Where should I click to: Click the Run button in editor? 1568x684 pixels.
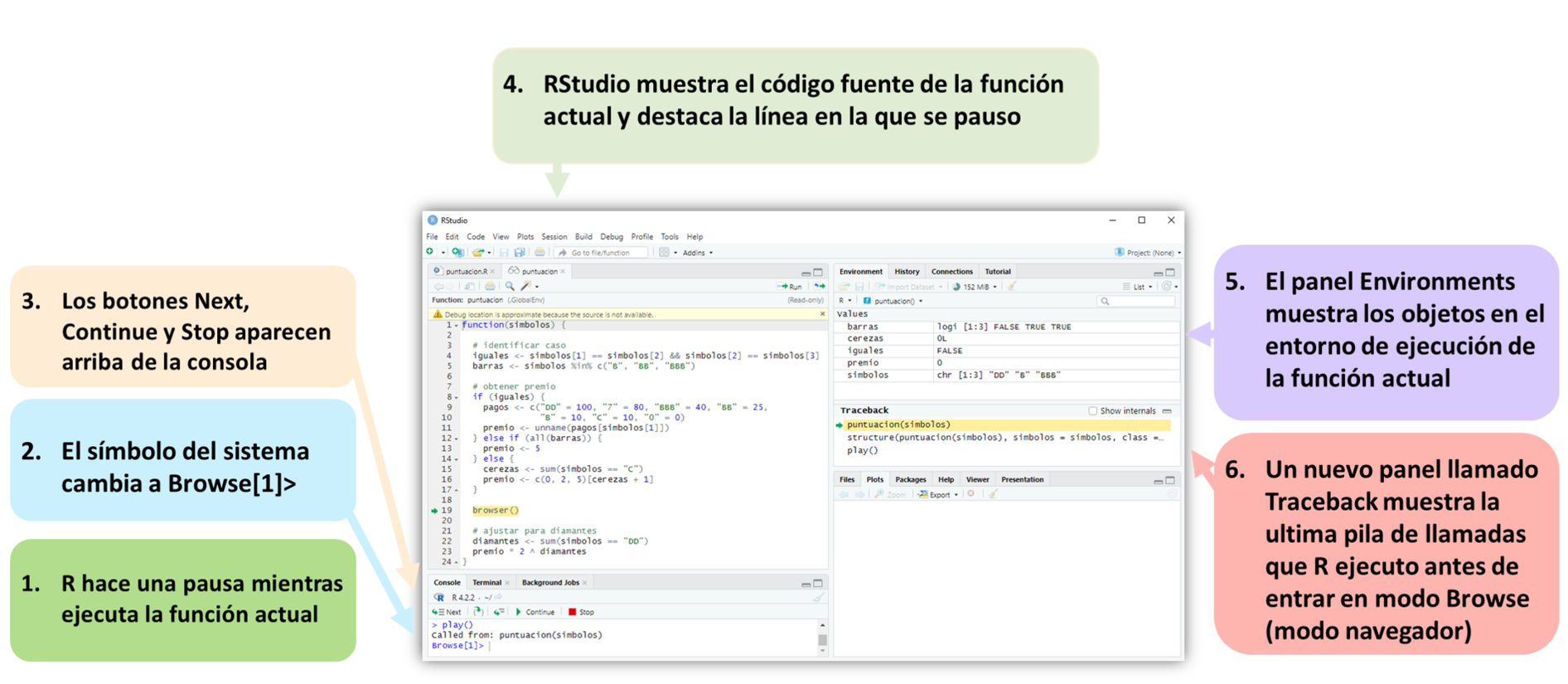[x=790, y=286]
